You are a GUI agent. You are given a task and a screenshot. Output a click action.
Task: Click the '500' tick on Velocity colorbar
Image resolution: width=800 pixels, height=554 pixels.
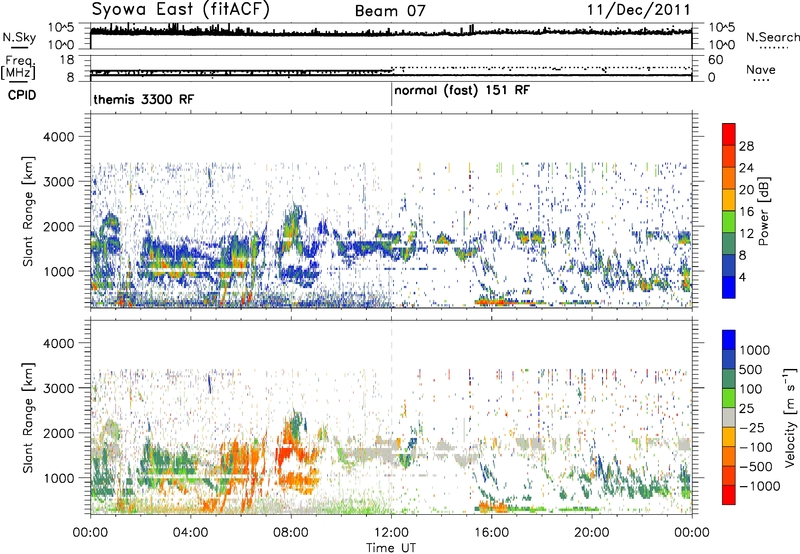(751, 369)
